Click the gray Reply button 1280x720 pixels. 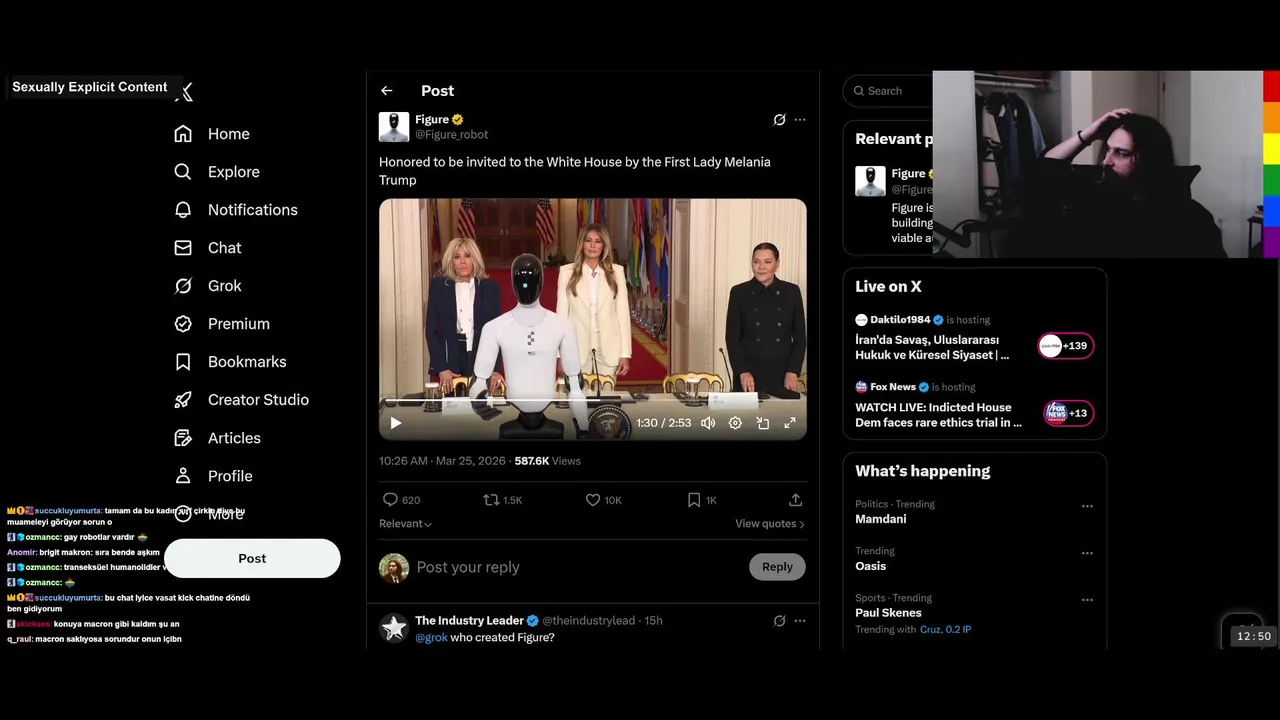[x=777, y=567]
